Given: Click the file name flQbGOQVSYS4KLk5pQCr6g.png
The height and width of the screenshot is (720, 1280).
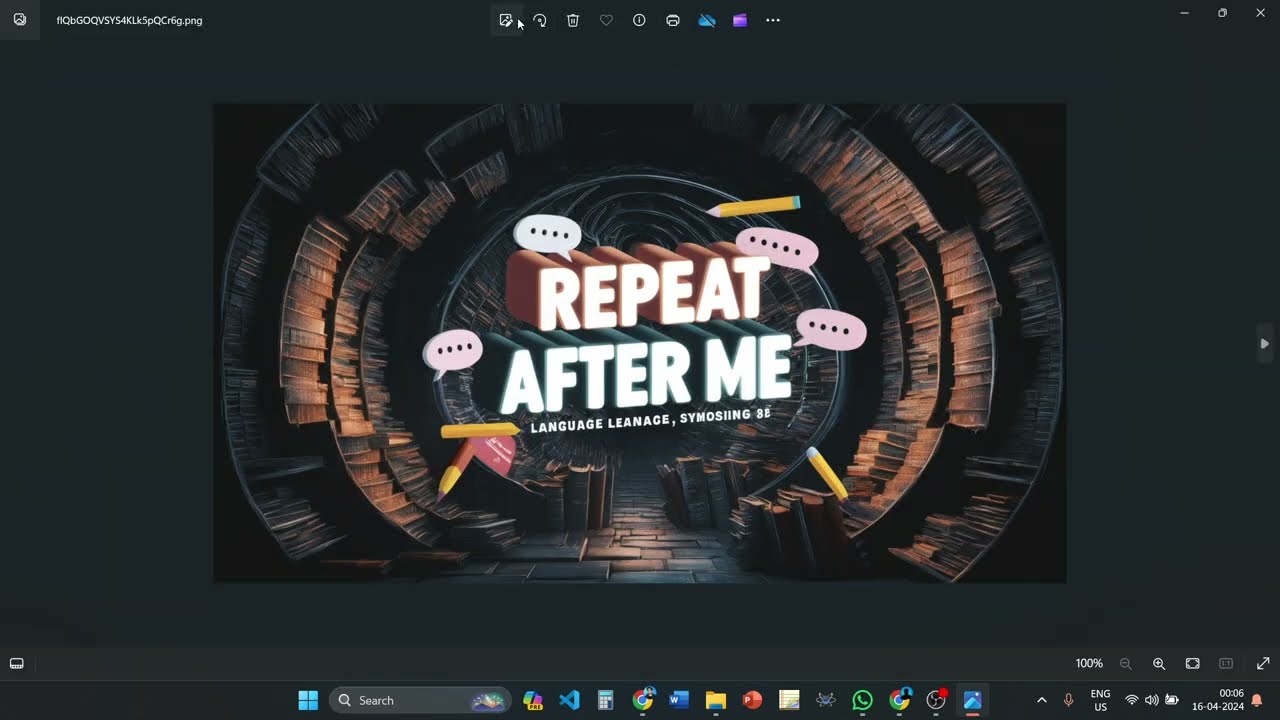Looking at the screenshot, I should [x=129, y=20].
